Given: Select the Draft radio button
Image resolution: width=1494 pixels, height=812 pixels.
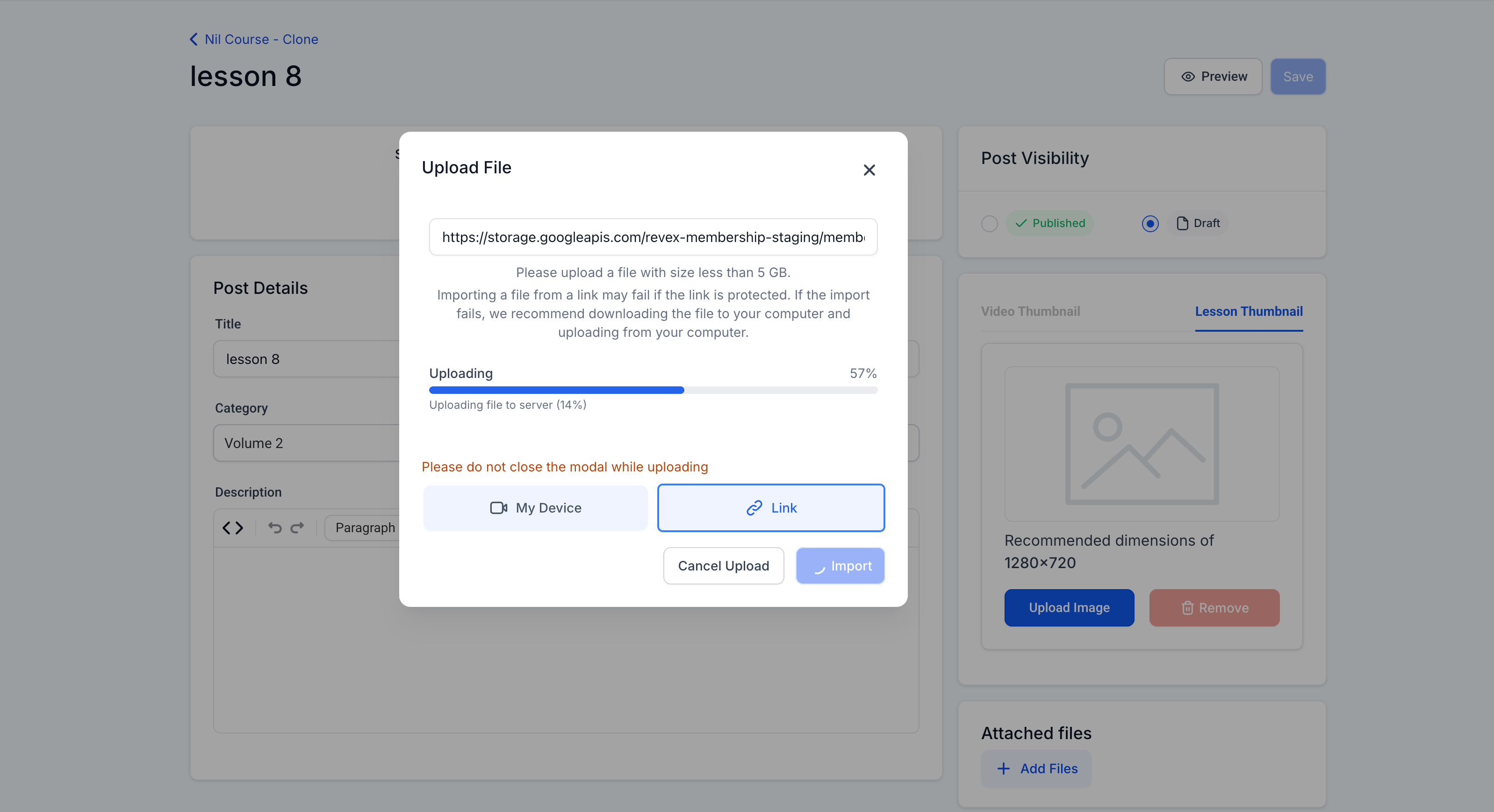Looking at the screenshot, I should tap(1150, 224).
